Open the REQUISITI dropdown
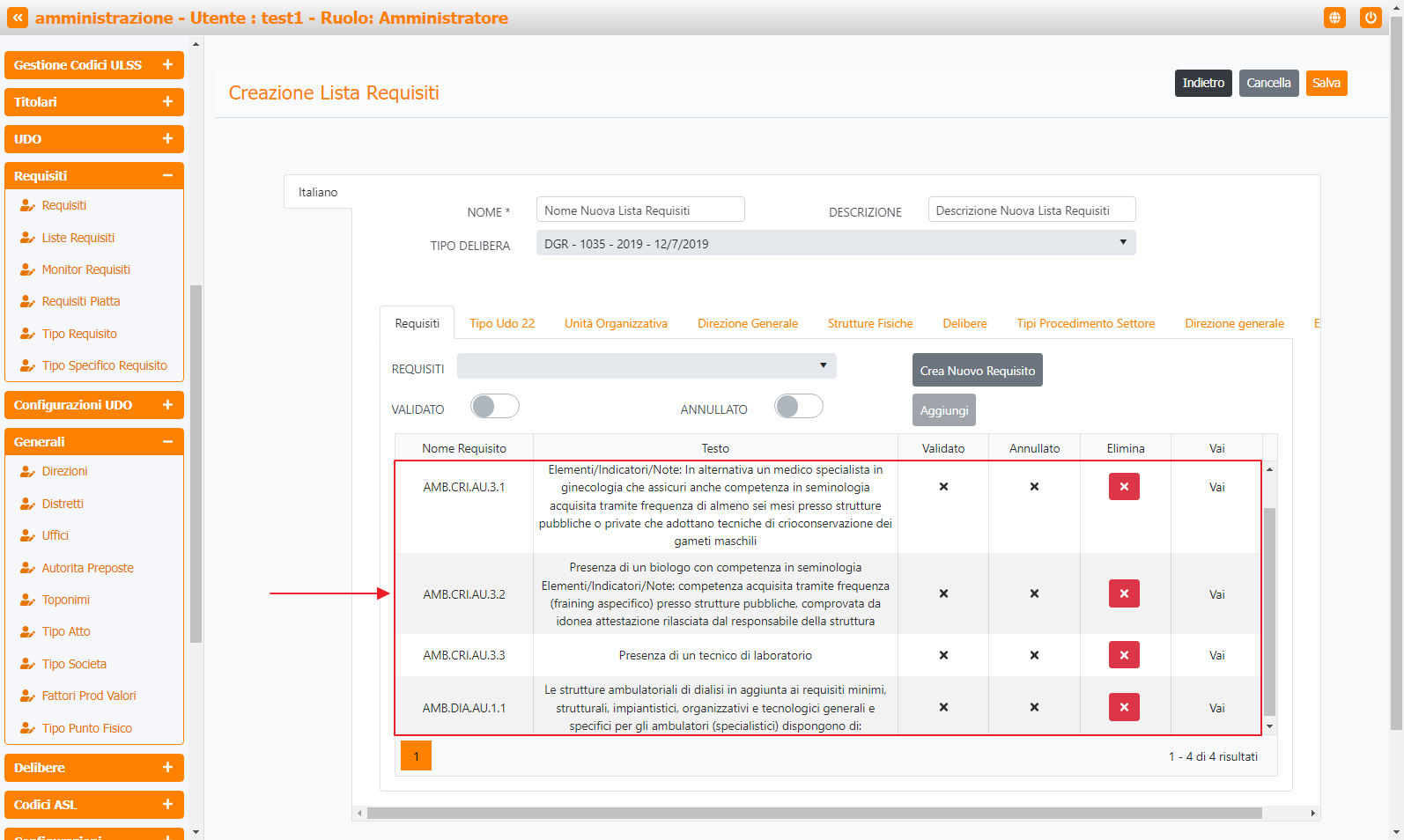1404x840 pixels. [x=647, y=366]
